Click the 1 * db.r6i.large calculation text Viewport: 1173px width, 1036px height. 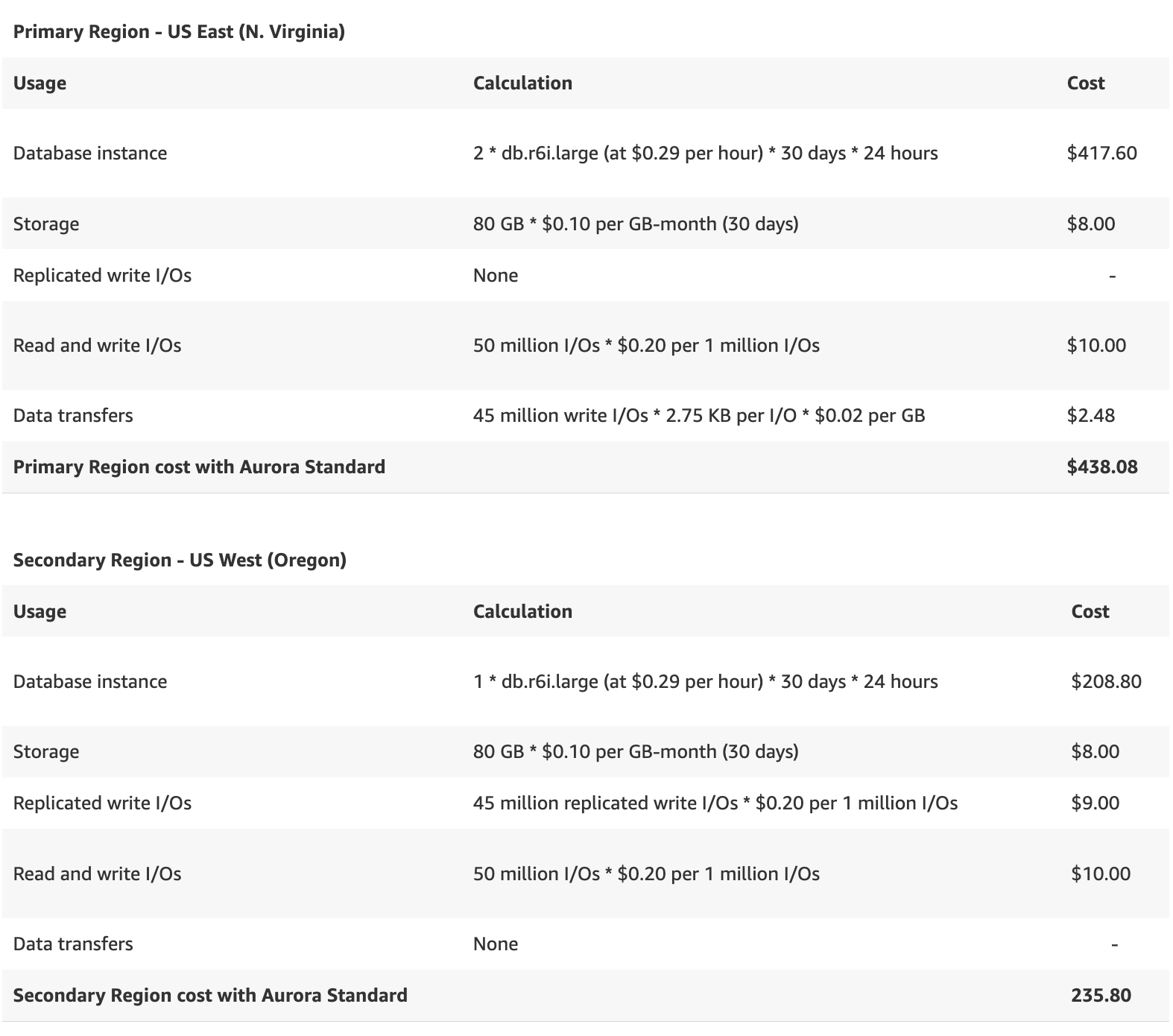705,681
